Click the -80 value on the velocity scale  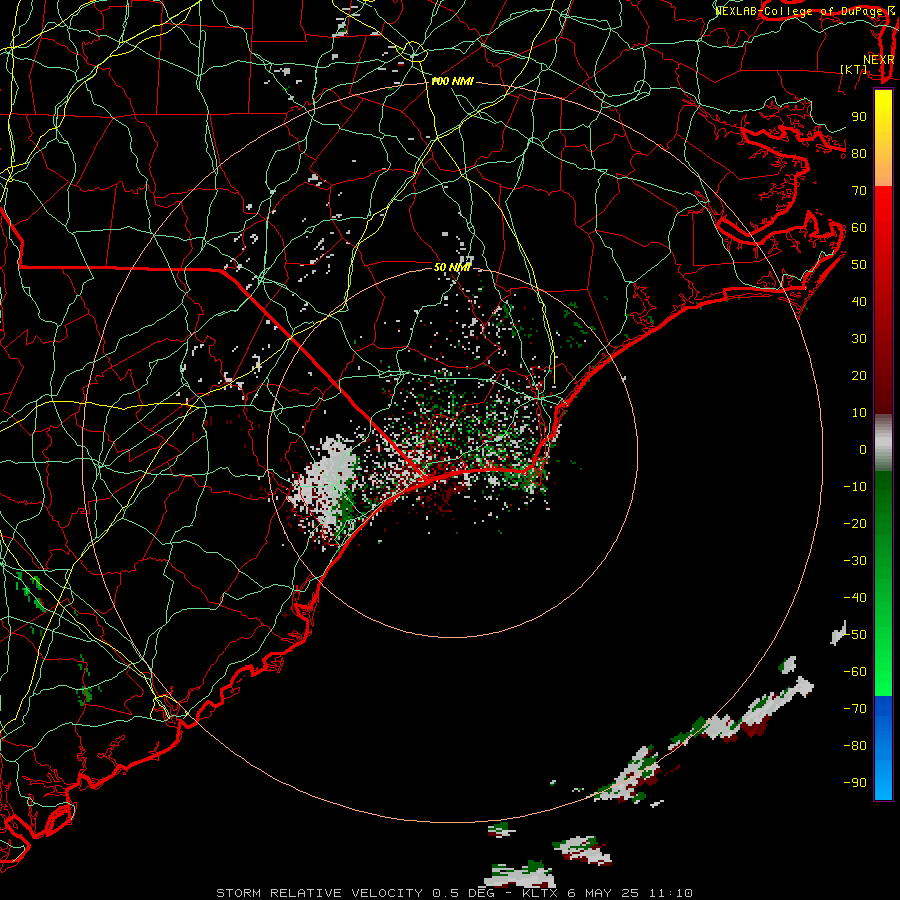click(x=855, y=746)
